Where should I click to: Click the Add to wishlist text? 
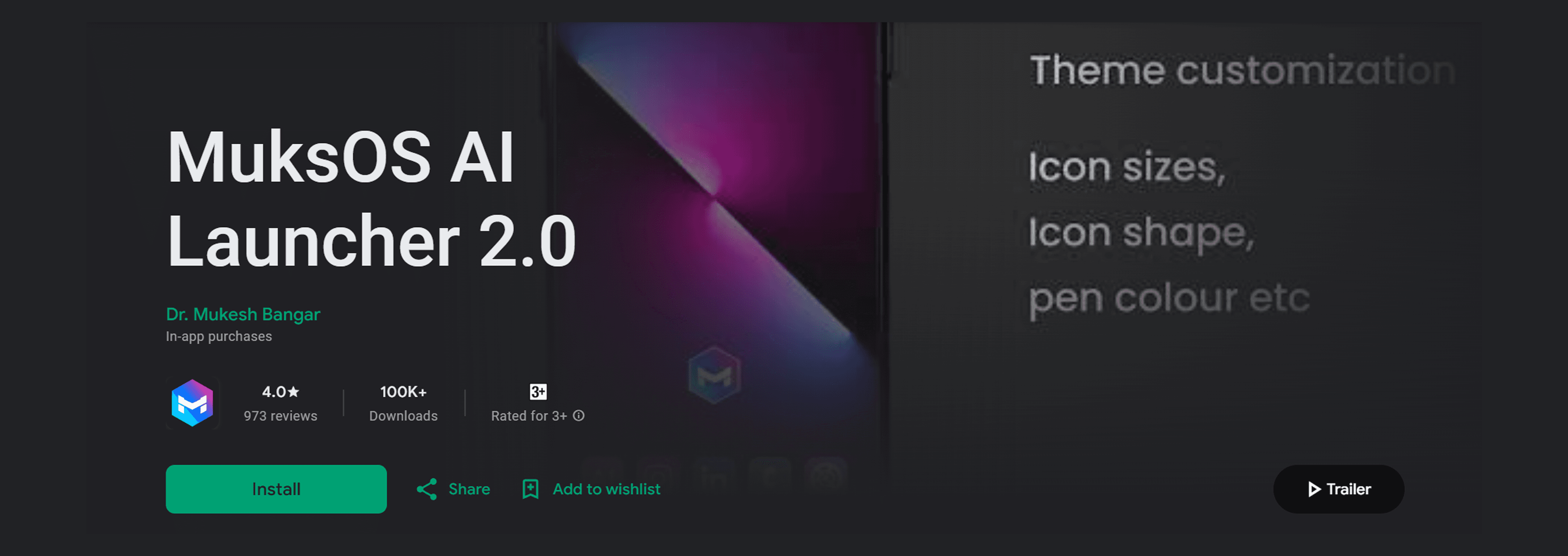606,489
